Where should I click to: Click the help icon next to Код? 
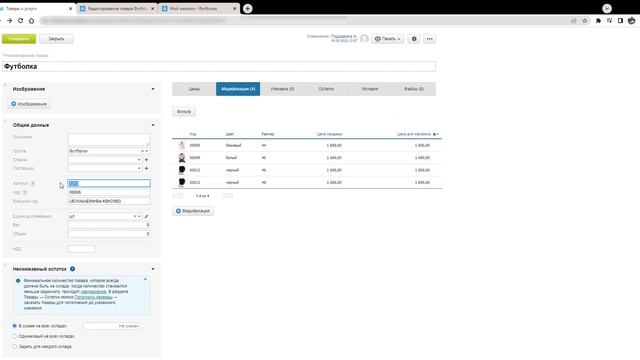pyautogui.click(x=24, y=192)
